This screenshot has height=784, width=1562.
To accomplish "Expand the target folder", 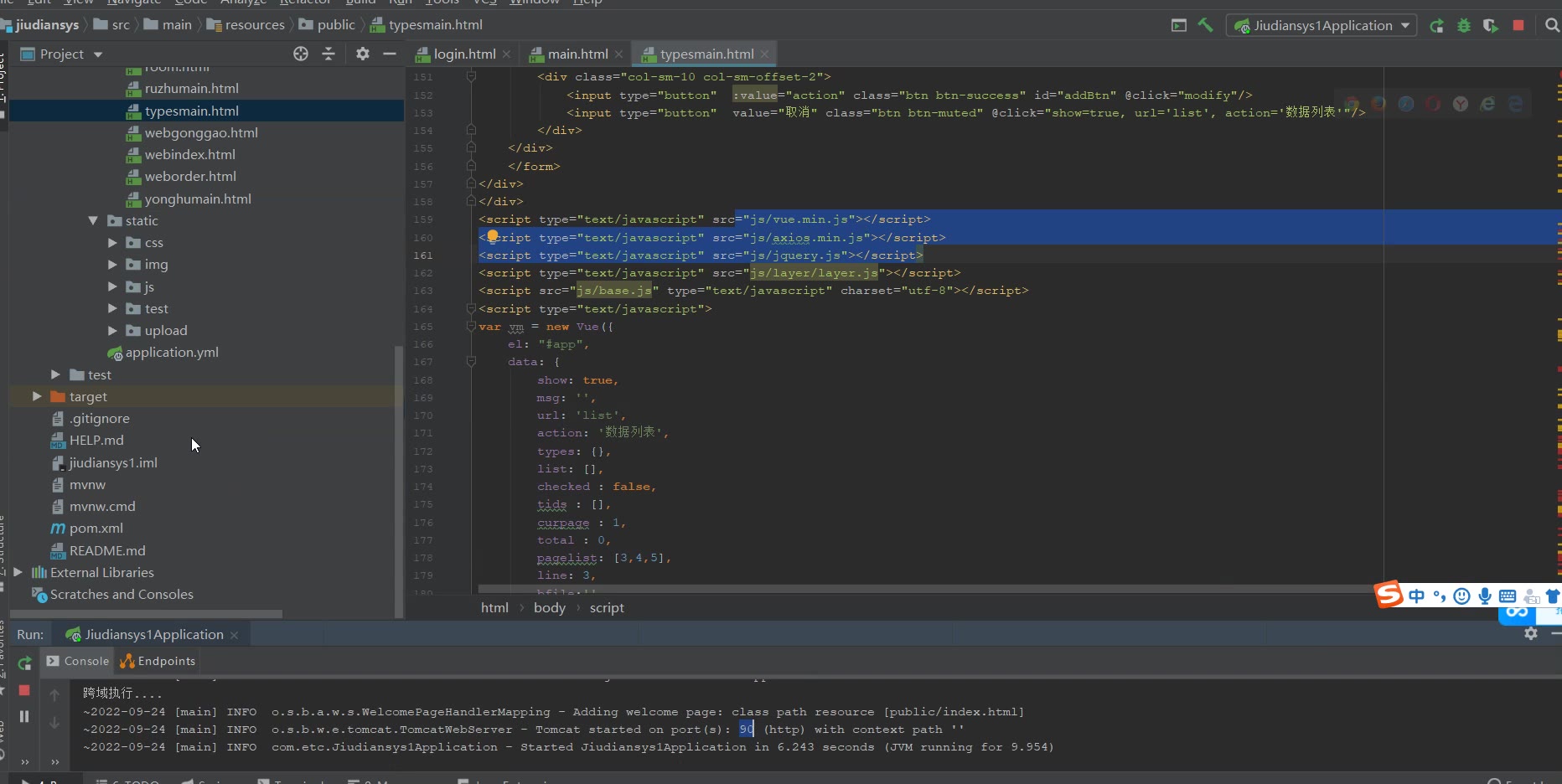I will (x=37, y=396).
